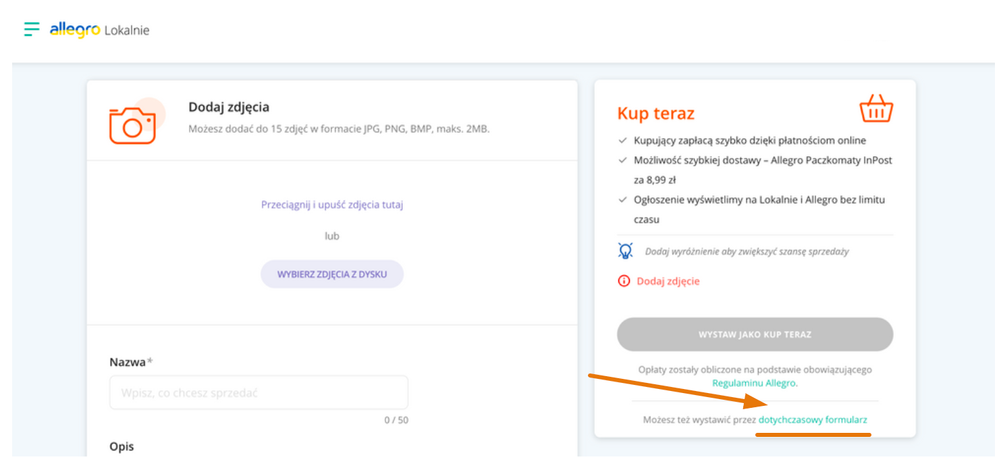
Task: Click the 'Dodaj zdjęcie' warning text
Action: [668, 281]
